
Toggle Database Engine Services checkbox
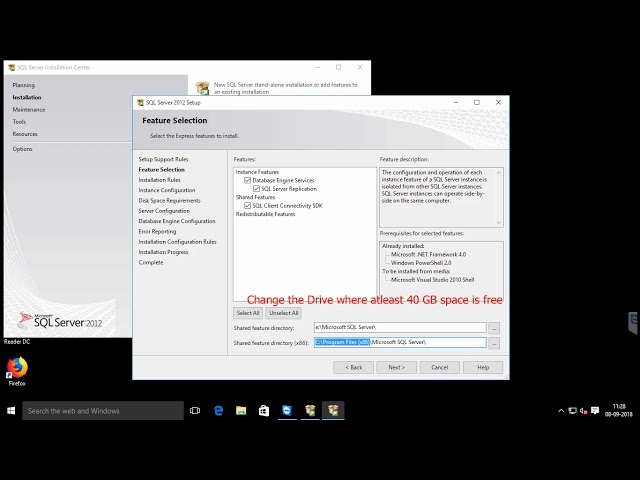pyautogui.click(x=247, y=180)
